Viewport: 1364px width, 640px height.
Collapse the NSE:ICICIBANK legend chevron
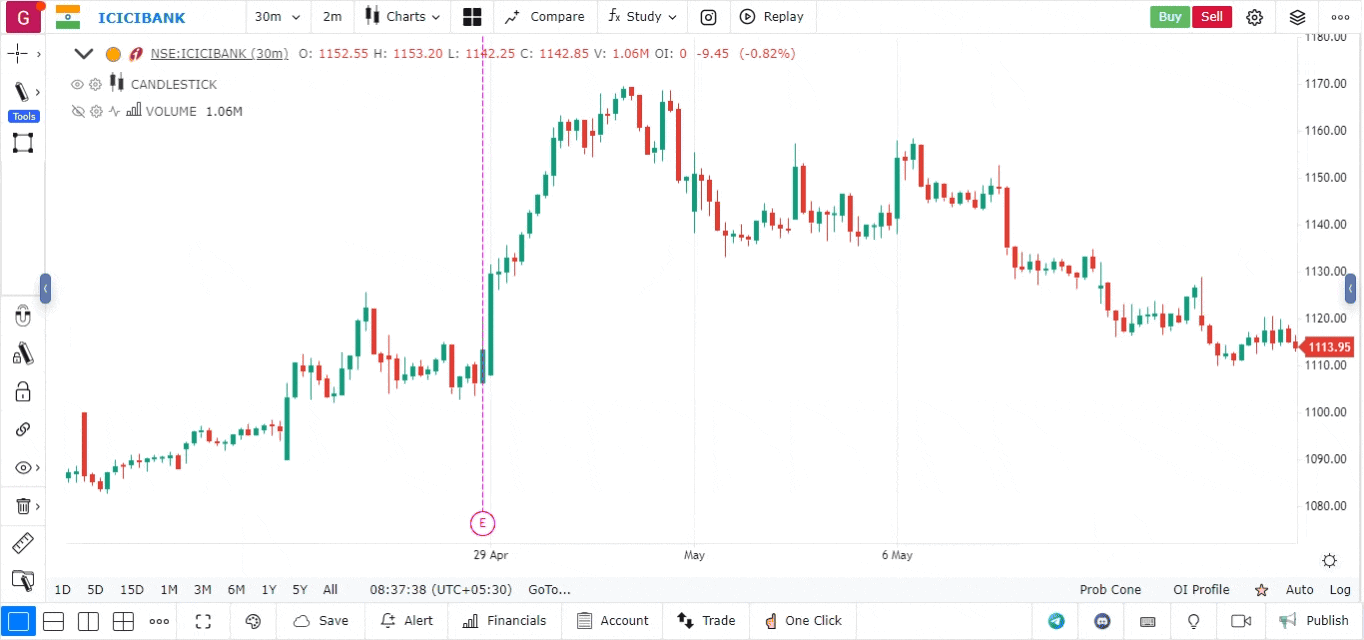coord(83,54)
